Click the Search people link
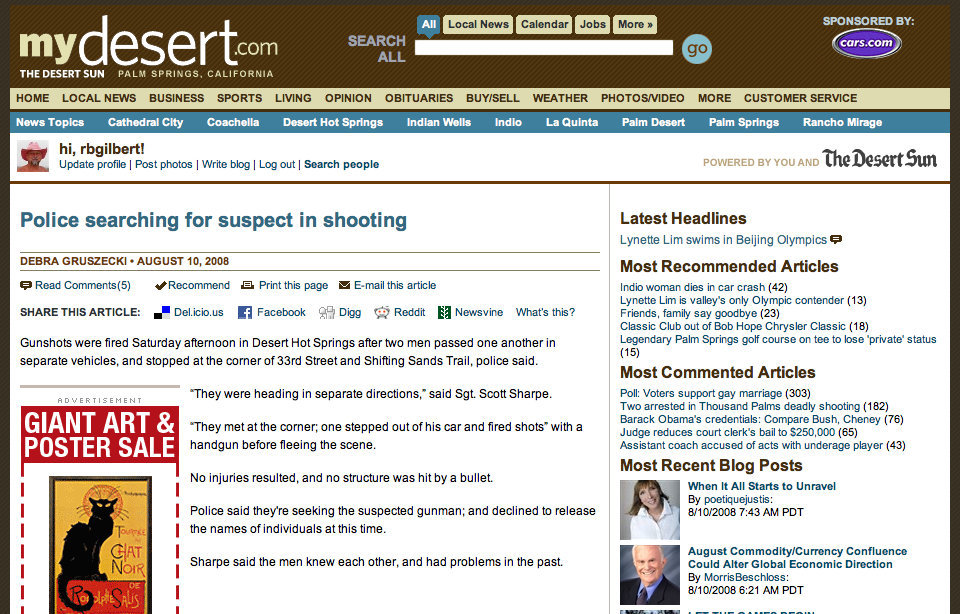 pos(342,165)
